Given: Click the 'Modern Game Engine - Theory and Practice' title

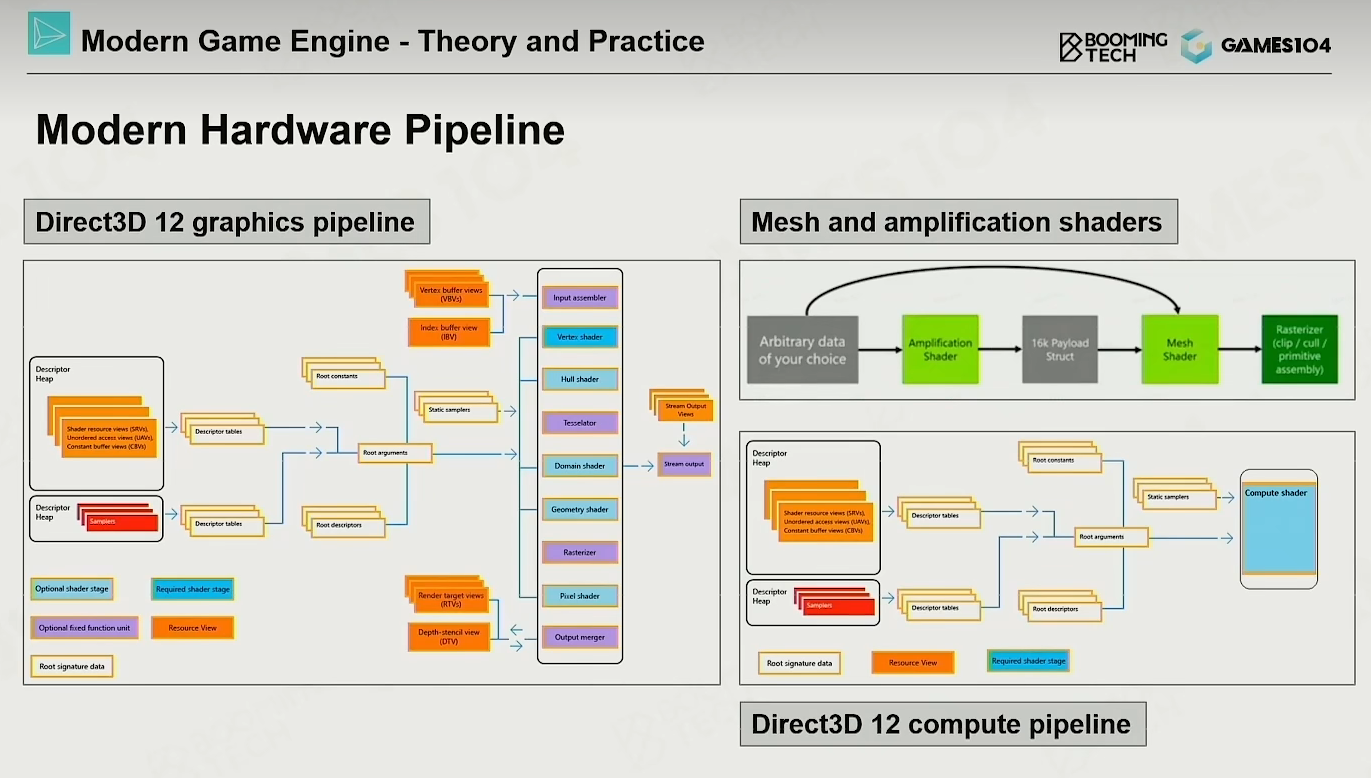Looking at the screenshot, I should [x=392, y=41].
